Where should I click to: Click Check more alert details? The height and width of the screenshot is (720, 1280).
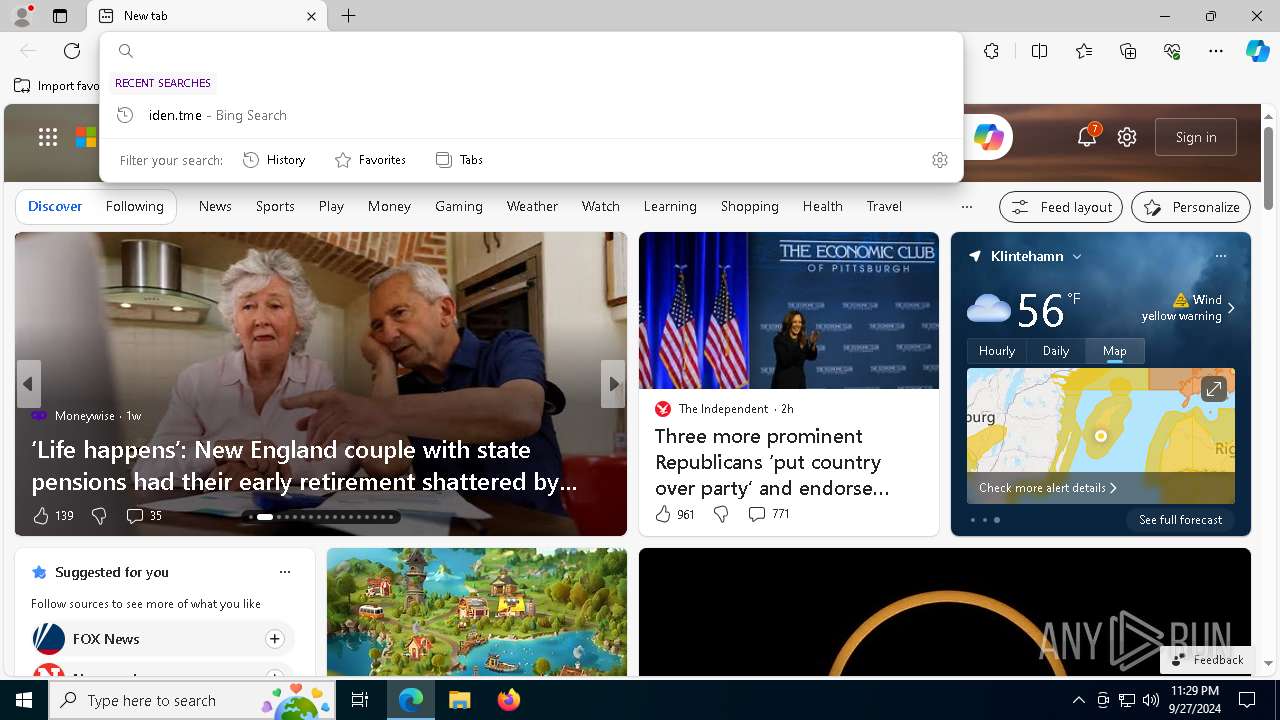pos(1047,488)
